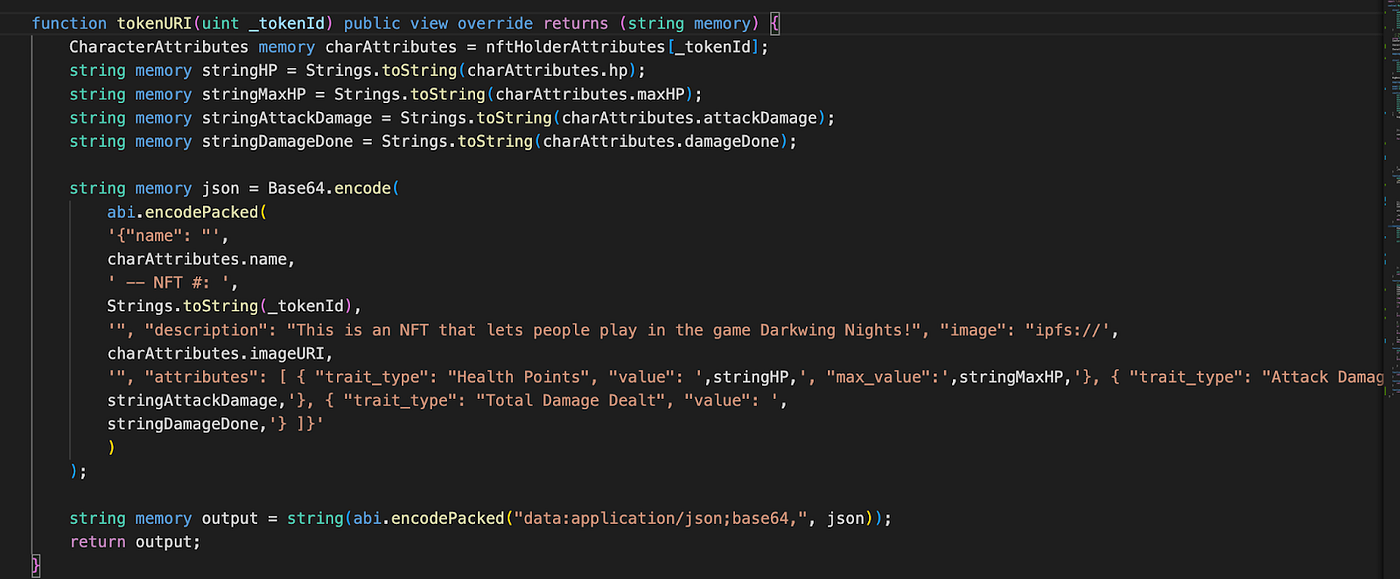Click 'stringDamageDone' in its declaration line
This screenshot has width=1400, height=579.
tap(277, 141)
